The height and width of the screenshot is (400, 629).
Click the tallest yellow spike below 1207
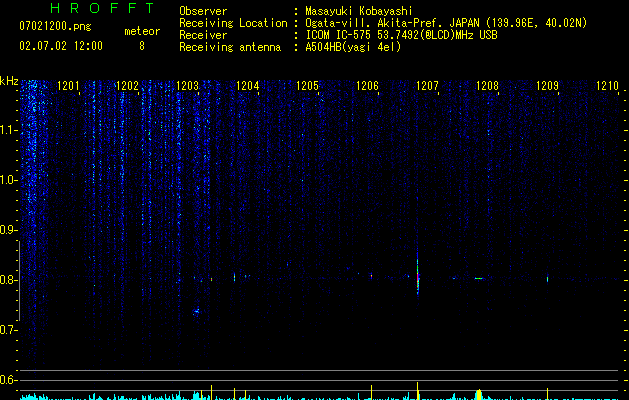pyautogui.click(x=418, y=391)
